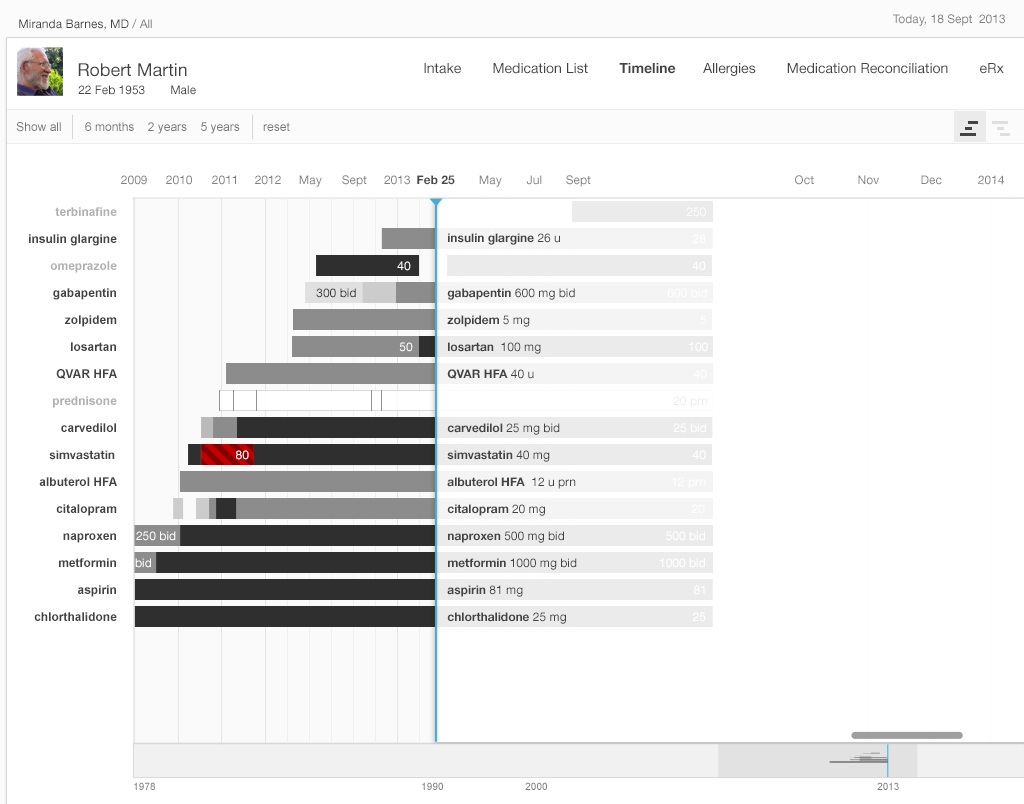Select the Medication Reconciliation tab
Viewport: 1024px width, 804px height.
867,68
